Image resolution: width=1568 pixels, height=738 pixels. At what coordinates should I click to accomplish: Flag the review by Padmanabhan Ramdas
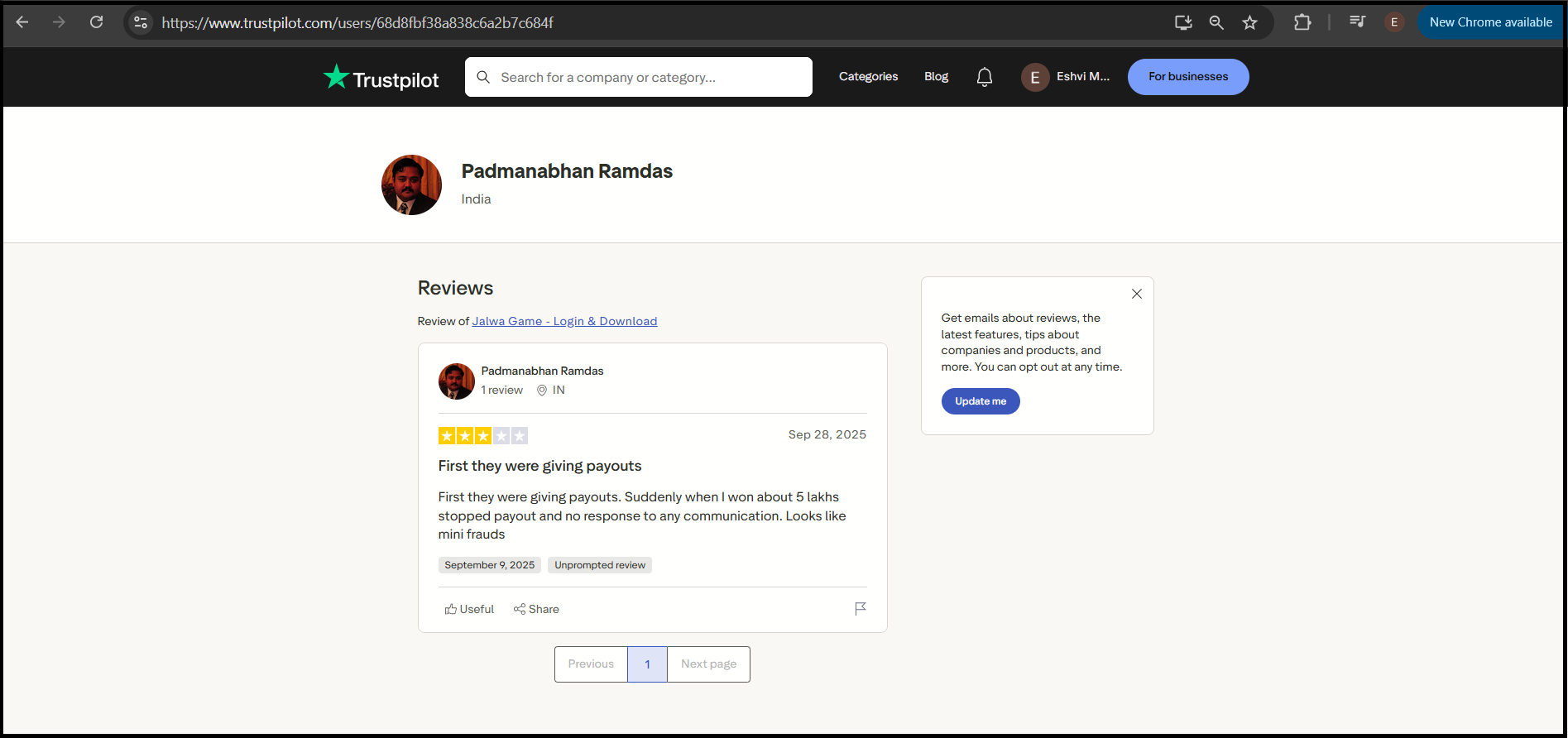point(860,609)
